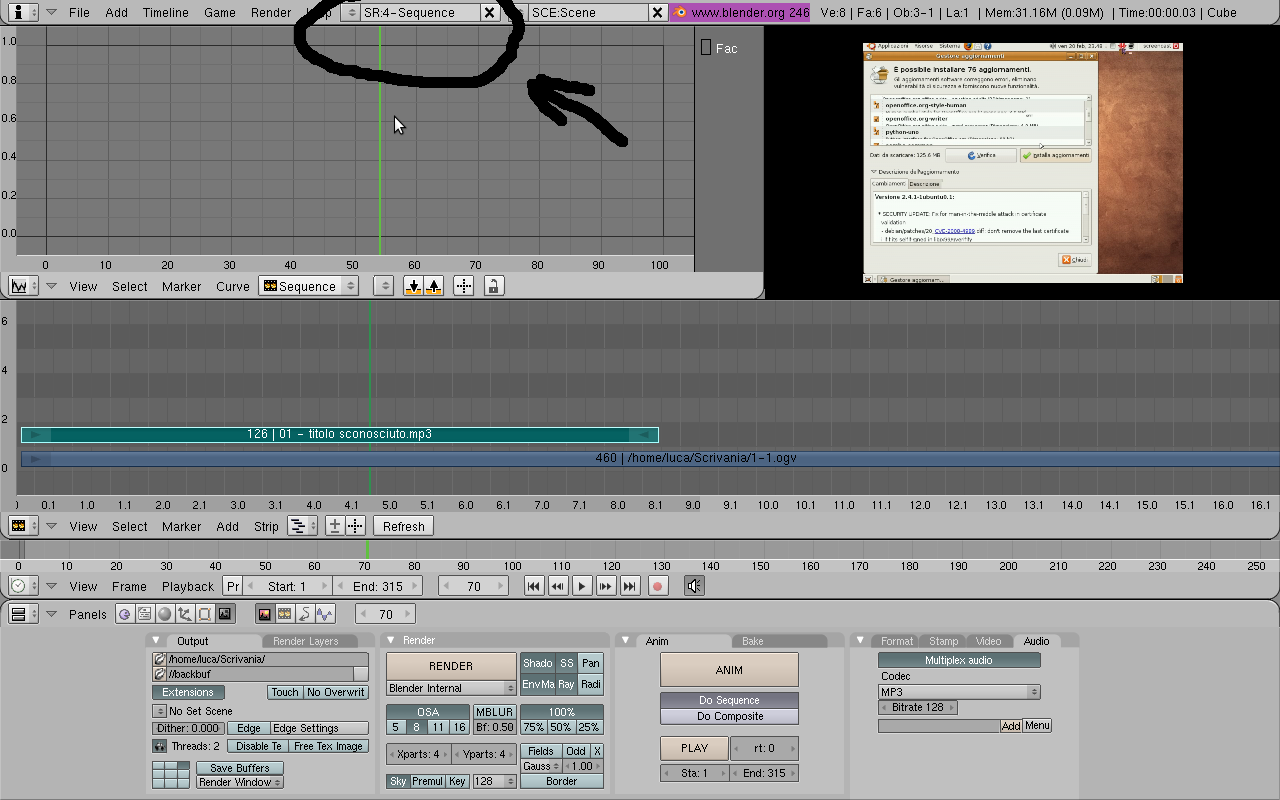The height and width of the screenshot is (800, 1280).
Task: Toggle the Extensions option in Output
Action: 188,692
